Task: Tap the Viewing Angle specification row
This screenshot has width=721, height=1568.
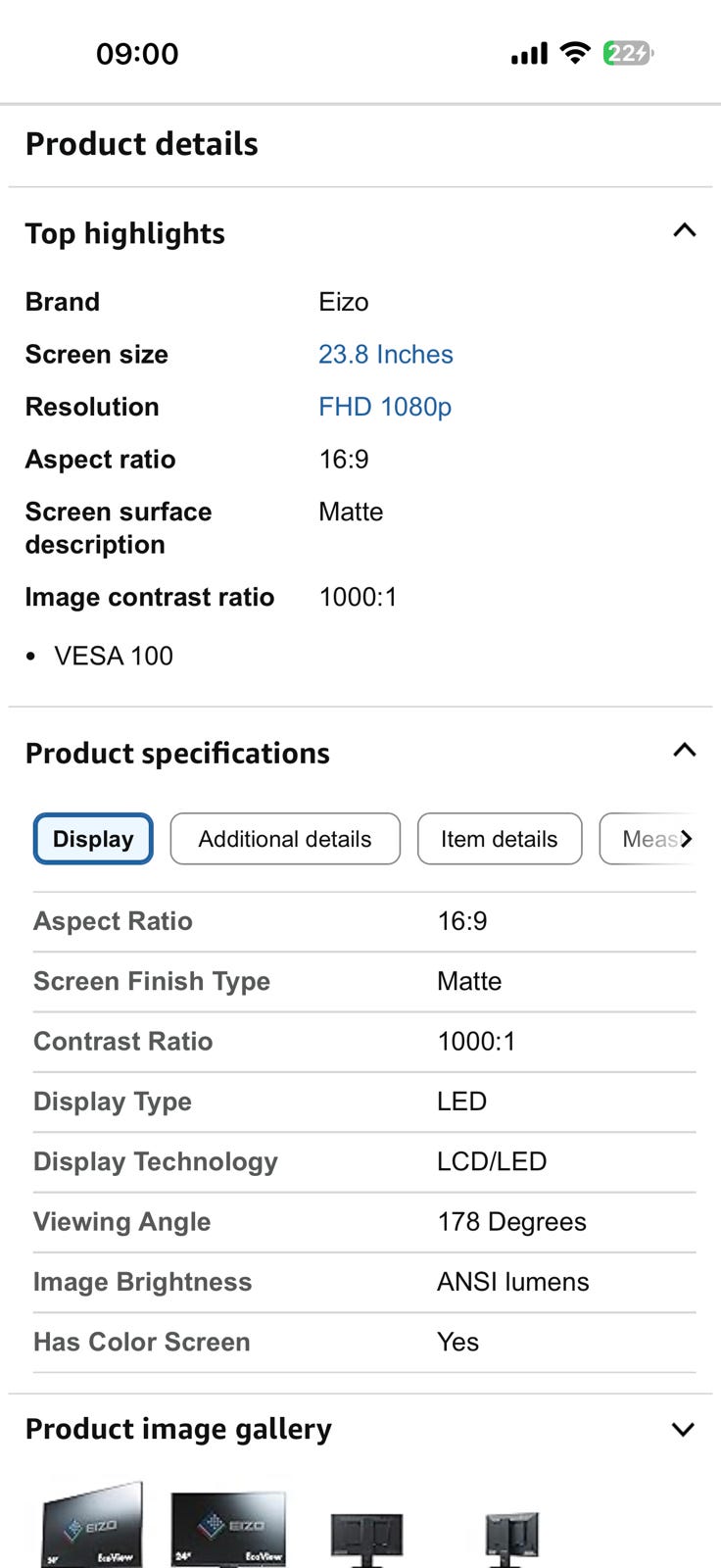Action: click(x=364, y=1222)
